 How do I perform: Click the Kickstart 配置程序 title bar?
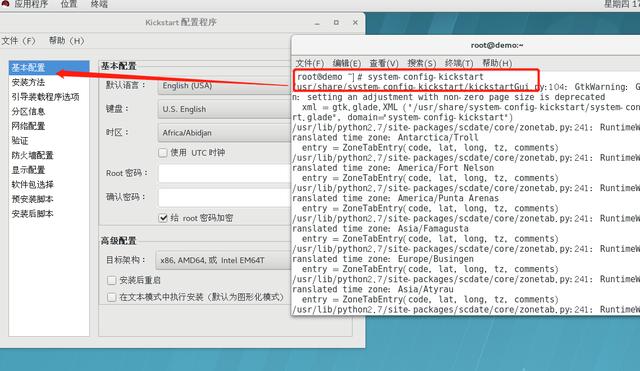(x=181, y=22)
